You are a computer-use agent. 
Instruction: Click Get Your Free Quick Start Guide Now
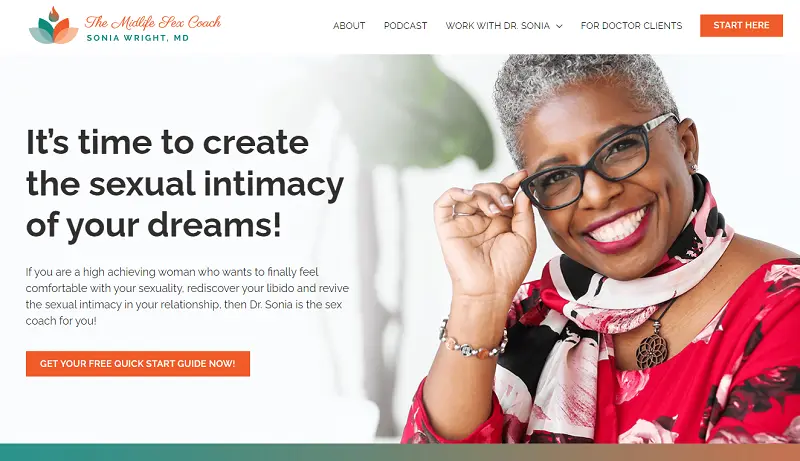[138, 364]
